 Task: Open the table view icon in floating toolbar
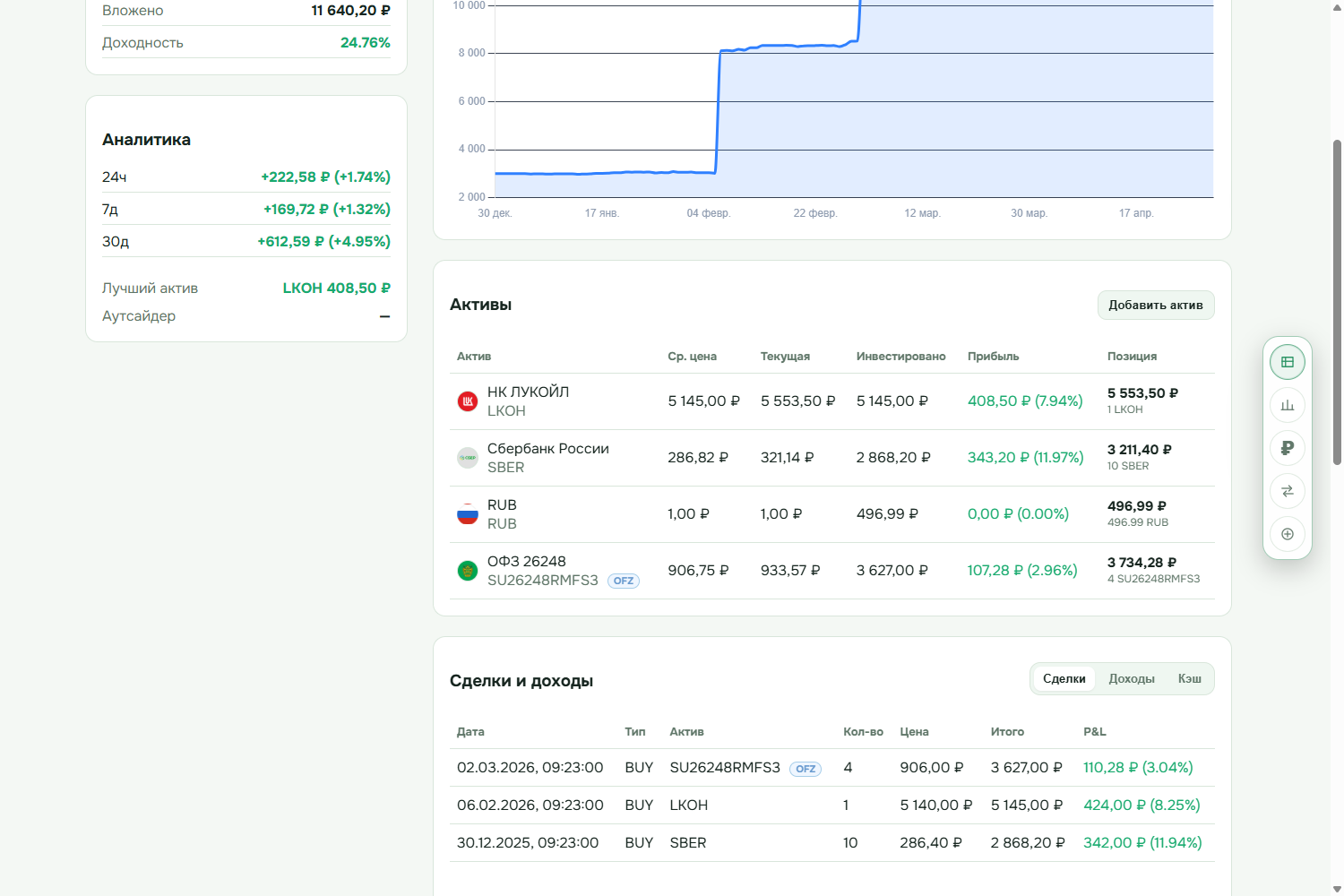coord(1288,362)
